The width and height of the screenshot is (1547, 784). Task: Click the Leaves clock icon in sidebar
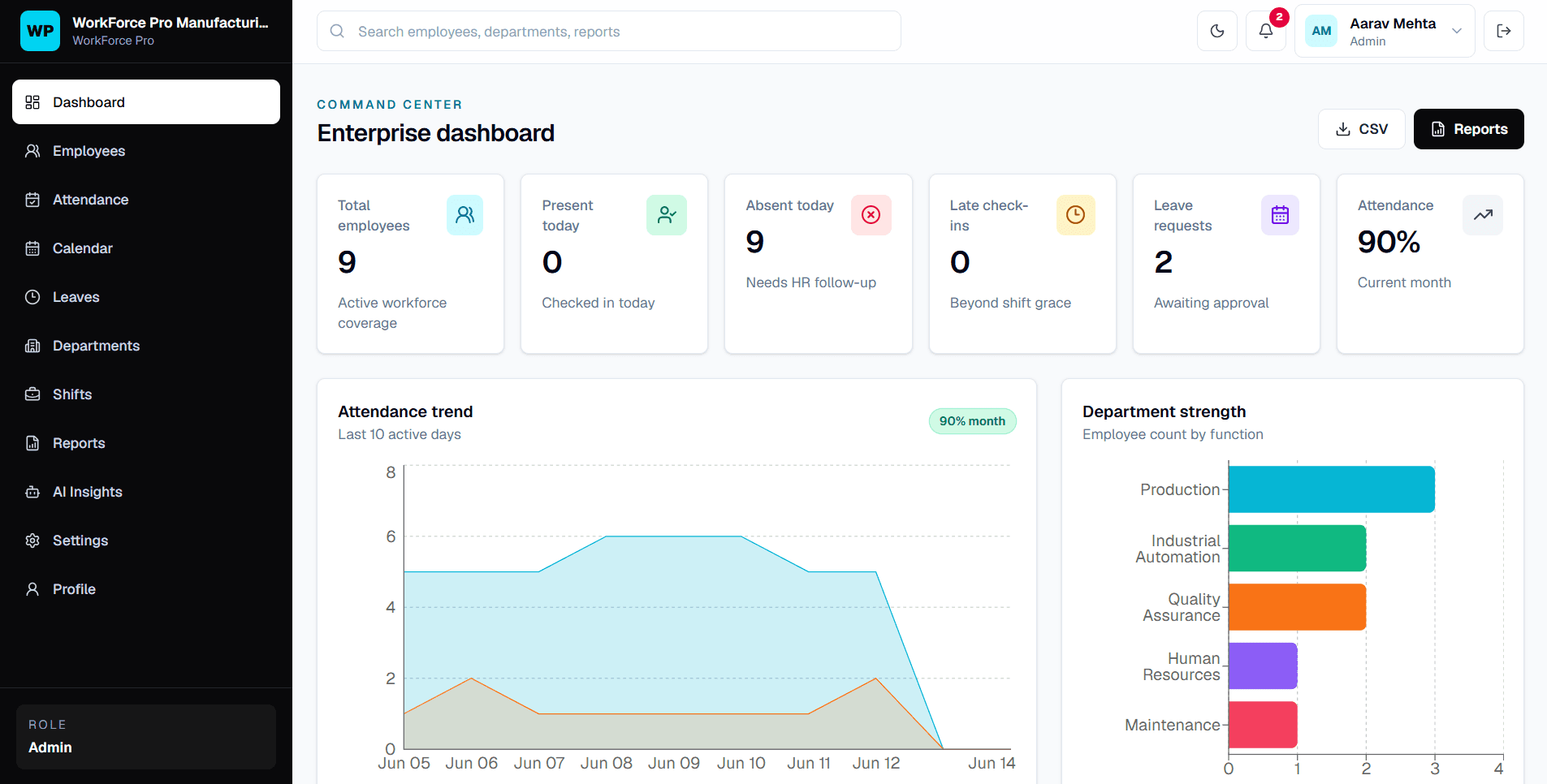click(32, 297)
